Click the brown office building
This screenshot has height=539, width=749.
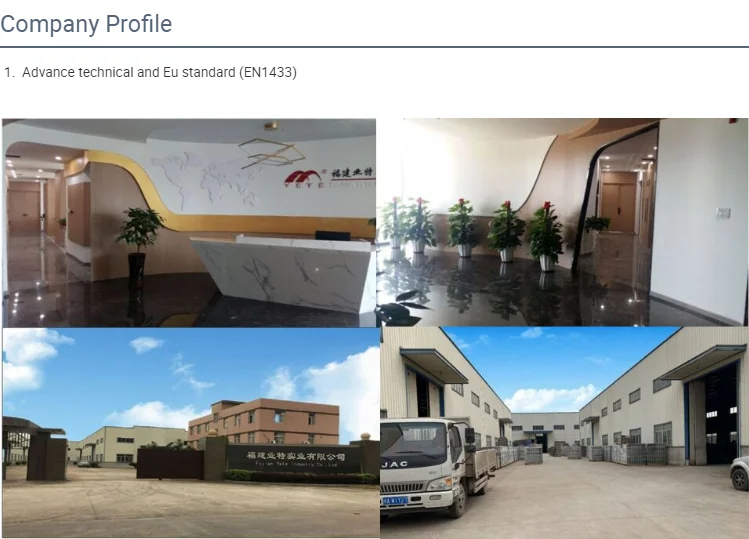point(264,422)
